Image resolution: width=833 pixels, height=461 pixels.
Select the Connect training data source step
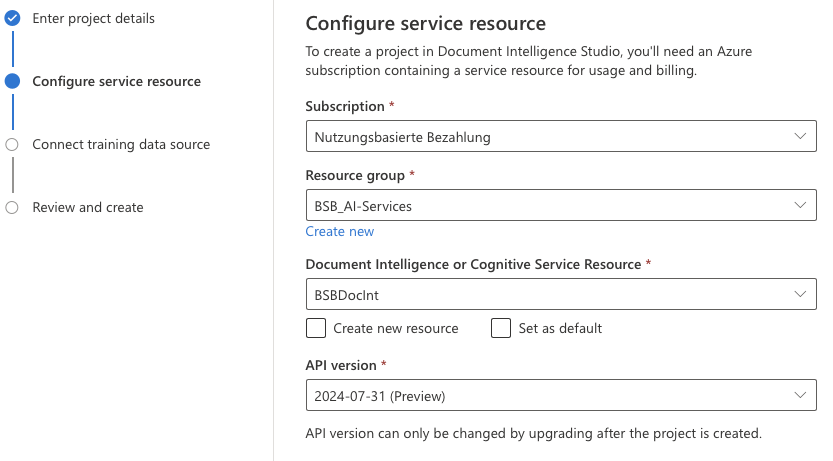coord(121,144)
